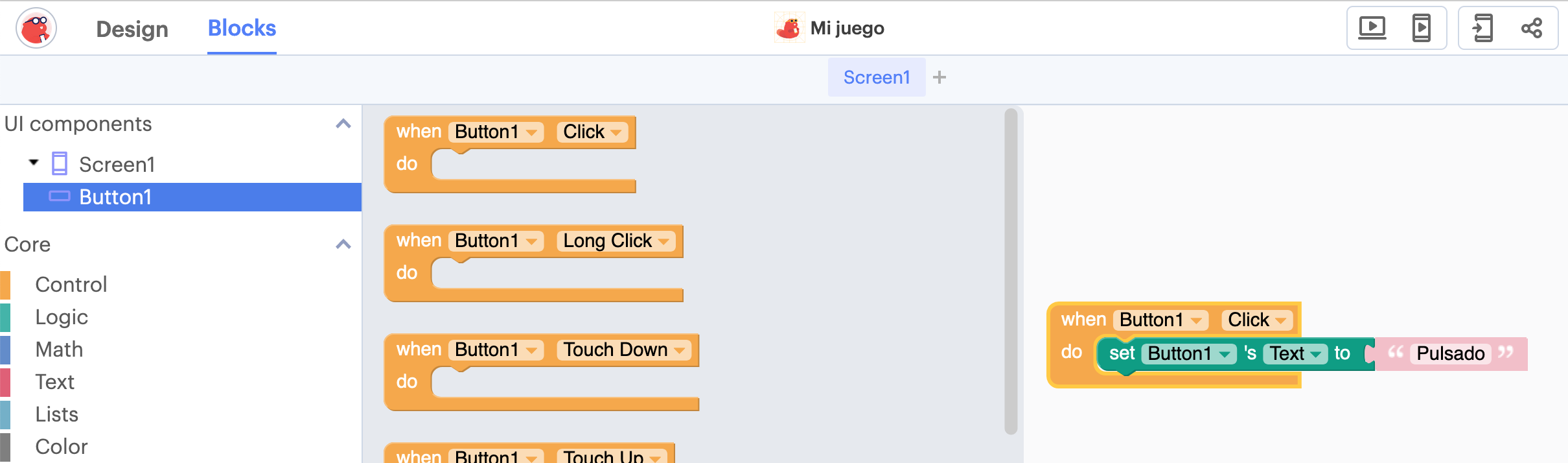Open Touch Down event dropdown
Image resolution: width=1568 pixels, height=463 pixels.
click(x=679, y=350)
